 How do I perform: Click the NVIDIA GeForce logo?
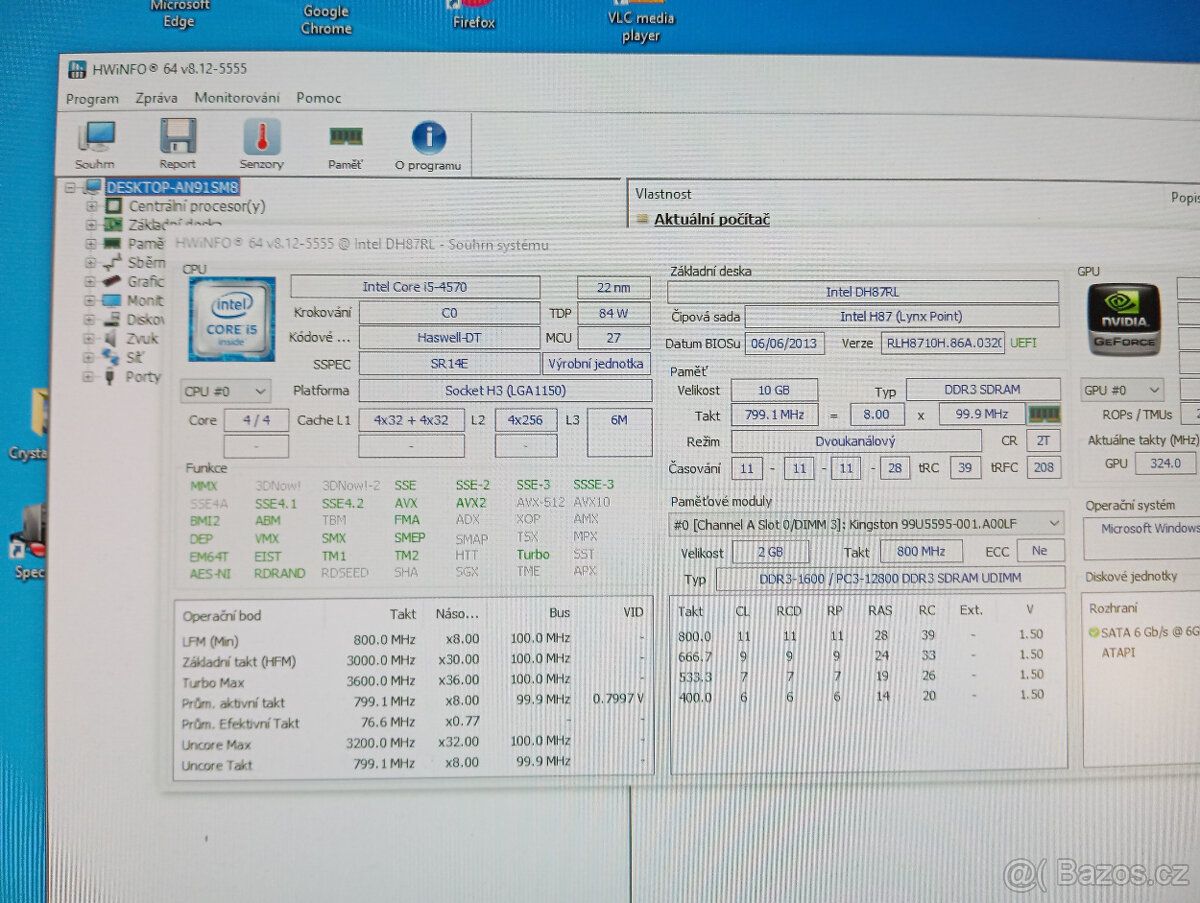click(1124, 320)
